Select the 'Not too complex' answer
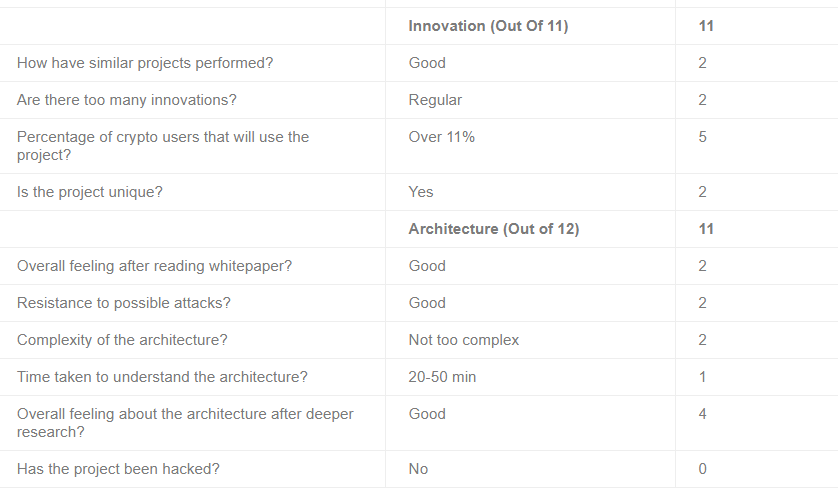839x488 pixels. pyautogui.click(x=463, y=339)
